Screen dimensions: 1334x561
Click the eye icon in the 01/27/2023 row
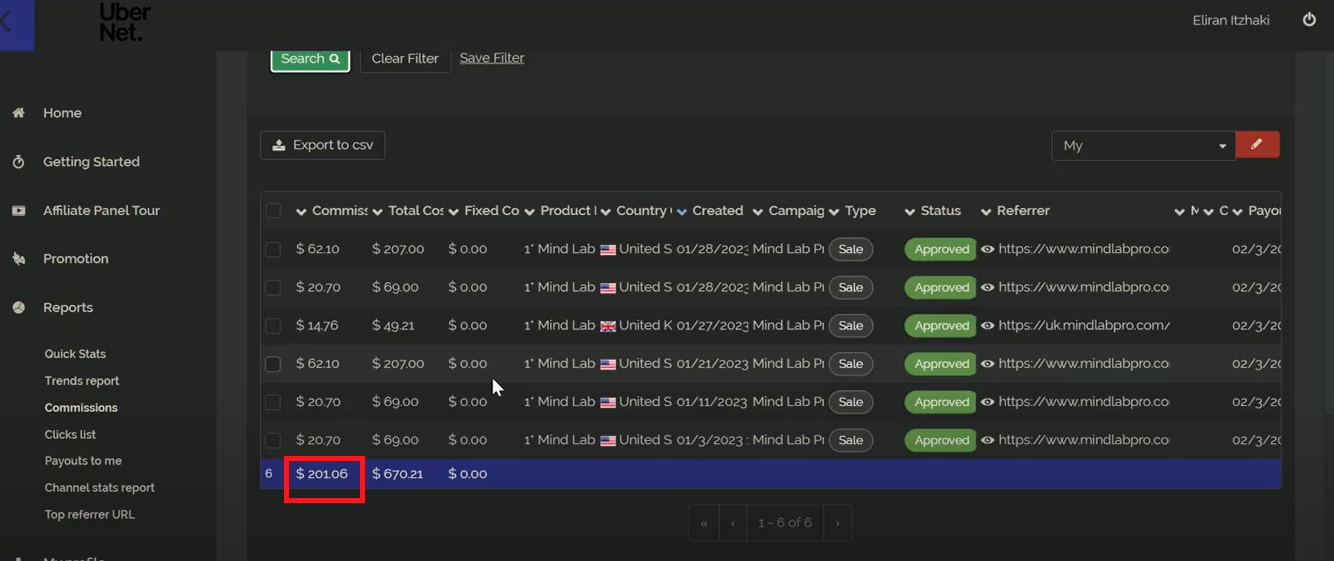tap(988, 326)
